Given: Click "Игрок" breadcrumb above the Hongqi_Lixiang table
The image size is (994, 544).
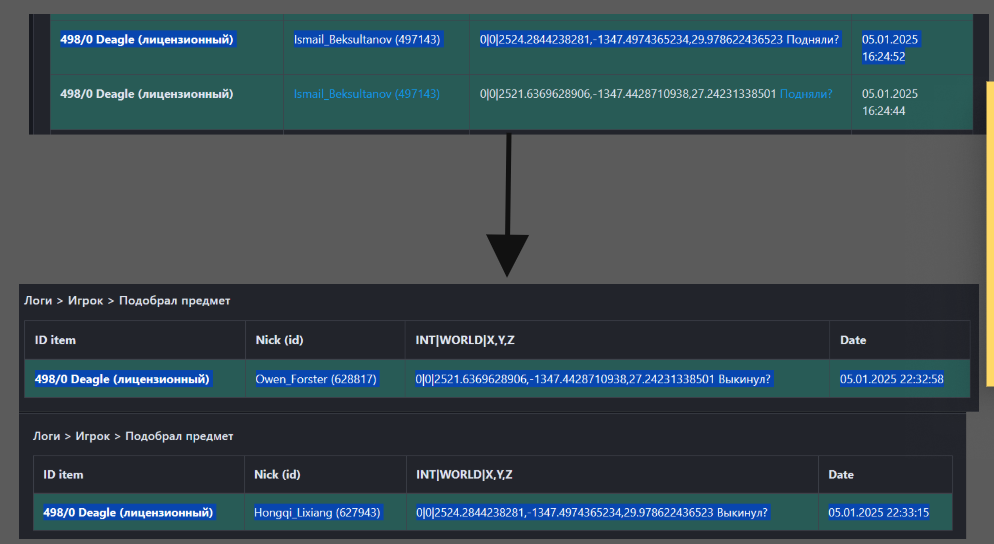Looking at the screenshot, I should click(93, 436).
